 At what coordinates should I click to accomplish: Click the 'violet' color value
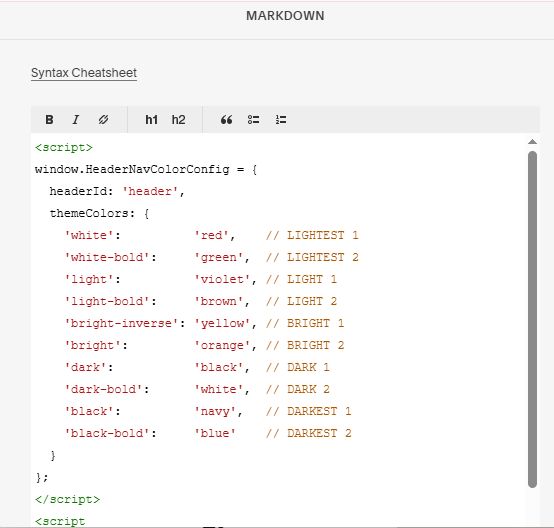(222, 280)
